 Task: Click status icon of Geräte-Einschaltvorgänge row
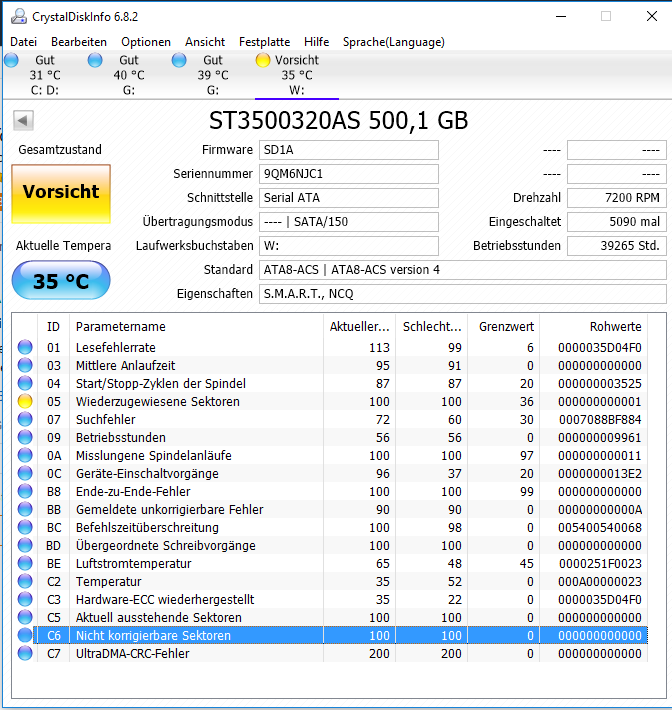pos(25,473)
